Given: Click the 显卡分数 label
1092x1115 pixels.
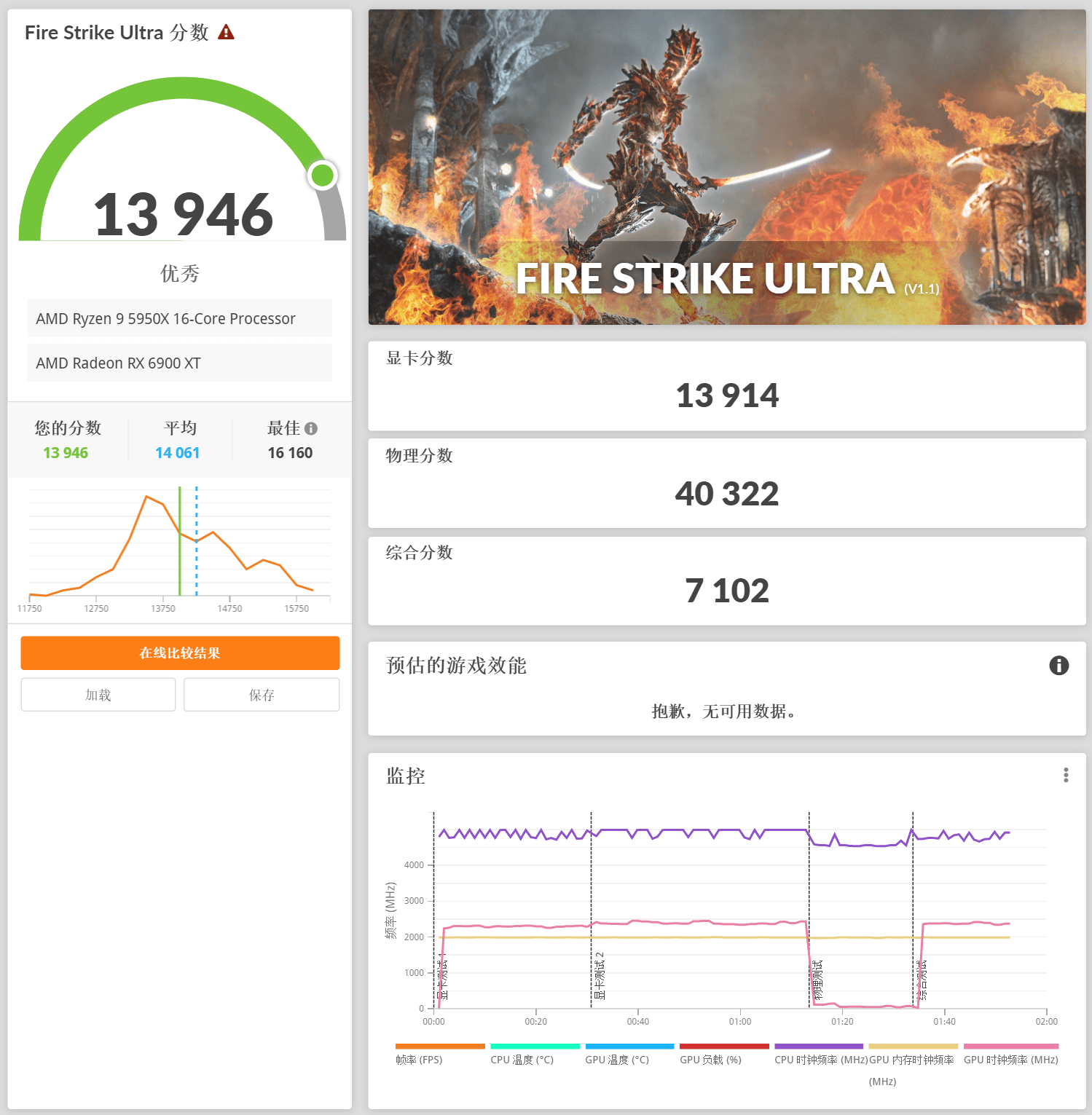Looking at the screenshot, I should (x=420, y=358).
